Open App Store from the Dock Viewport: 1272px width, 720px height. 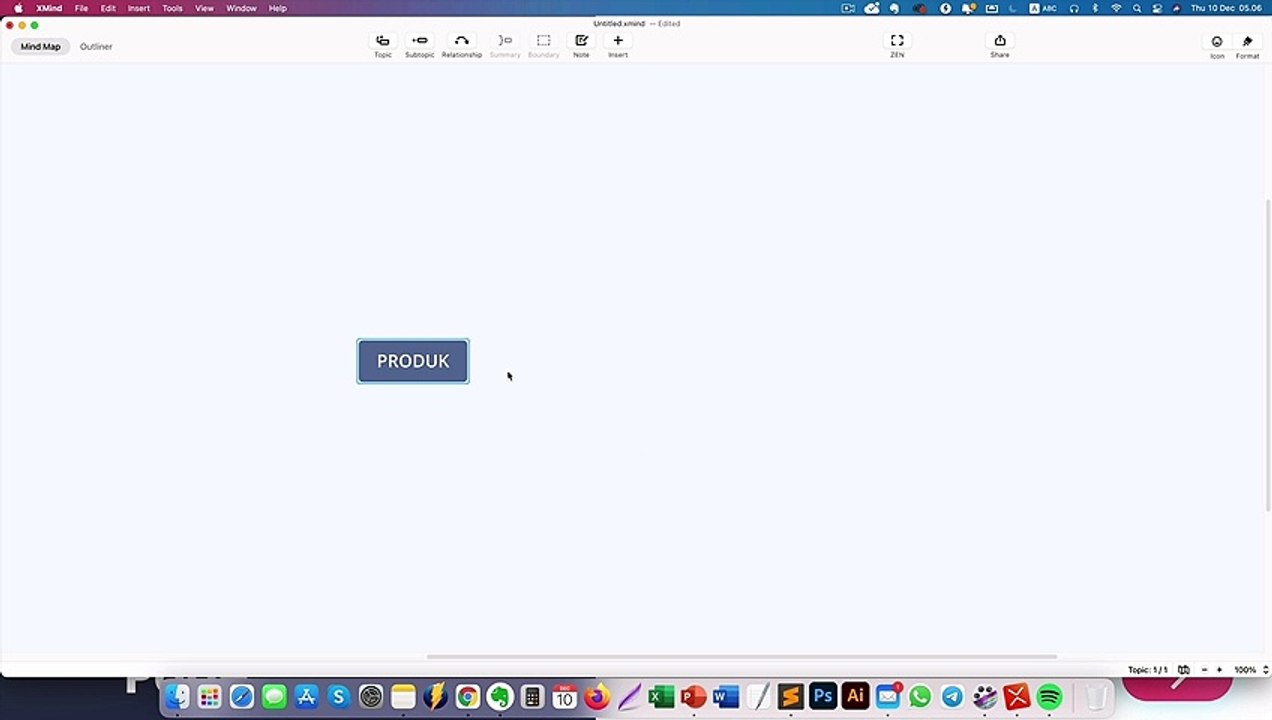(306, 697)
